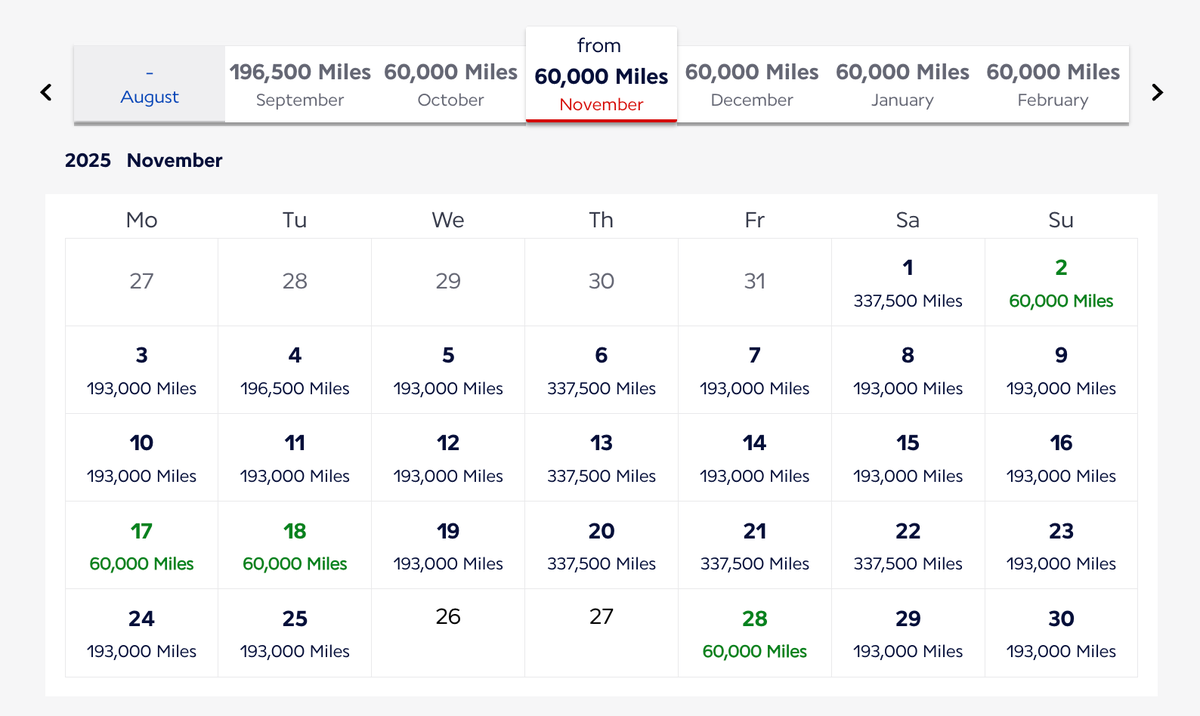
Task: Select Saturday November 22 cell
Action: pyautogui.click(x=908, y=546)
